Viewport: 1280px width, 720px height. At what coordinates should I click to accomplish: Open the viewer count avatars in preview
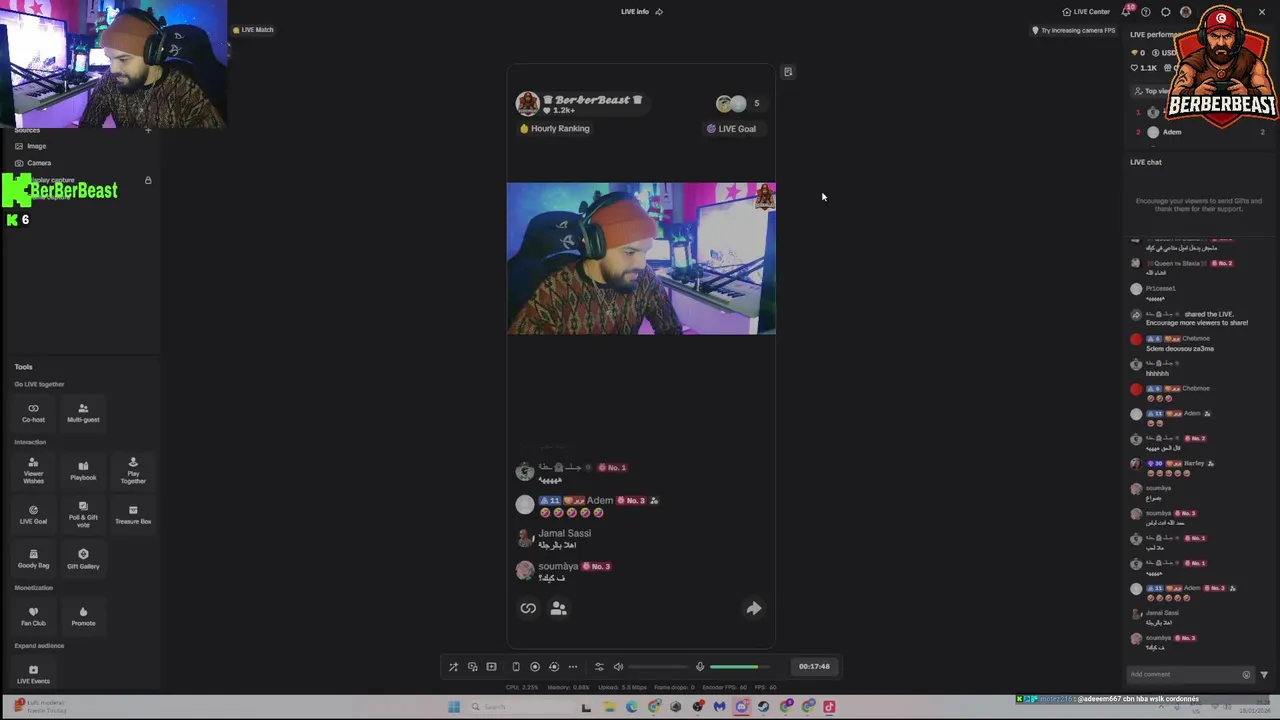tap(731, 104)
